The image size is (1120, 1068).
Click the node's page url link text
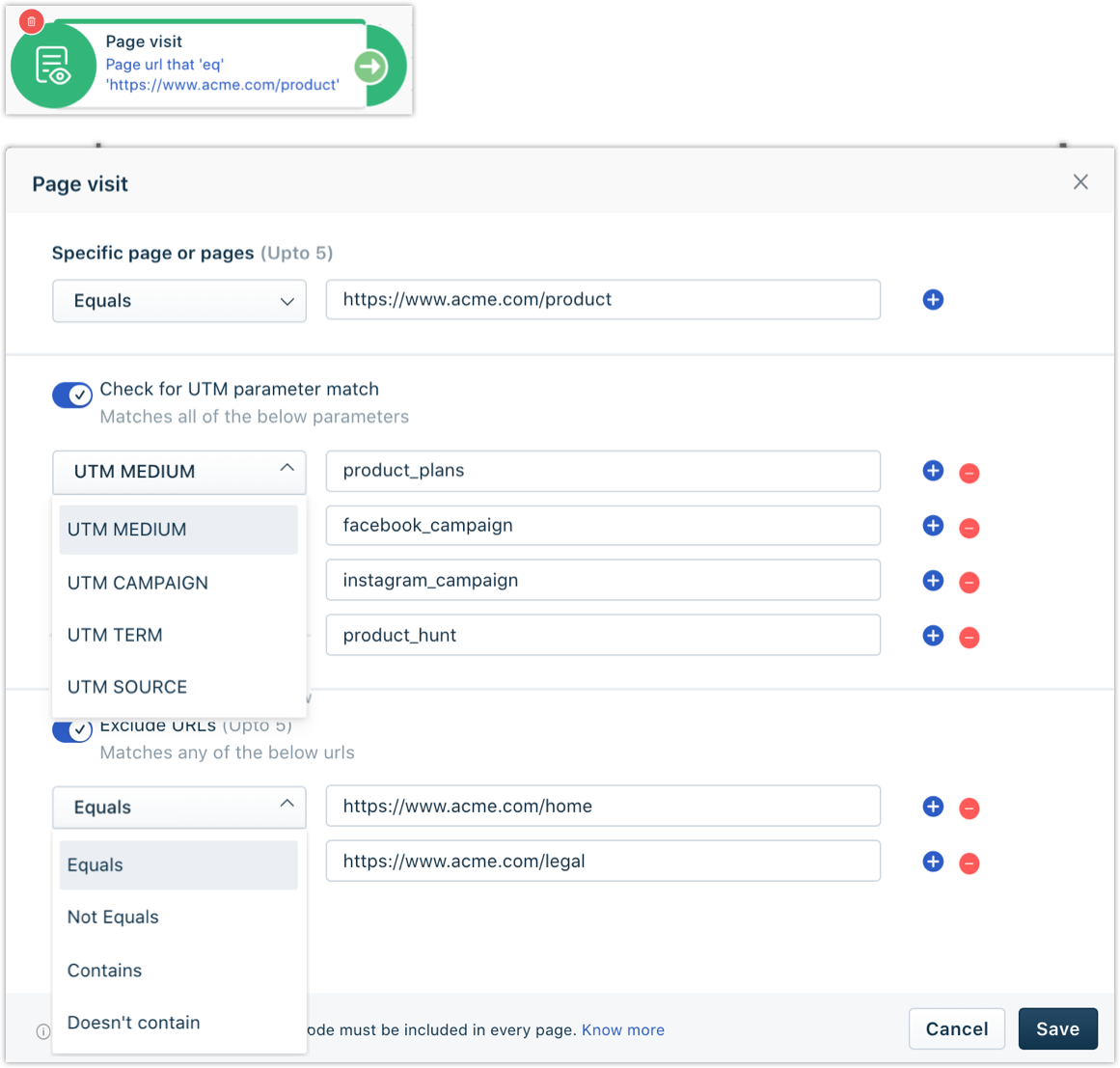point(222,74)
